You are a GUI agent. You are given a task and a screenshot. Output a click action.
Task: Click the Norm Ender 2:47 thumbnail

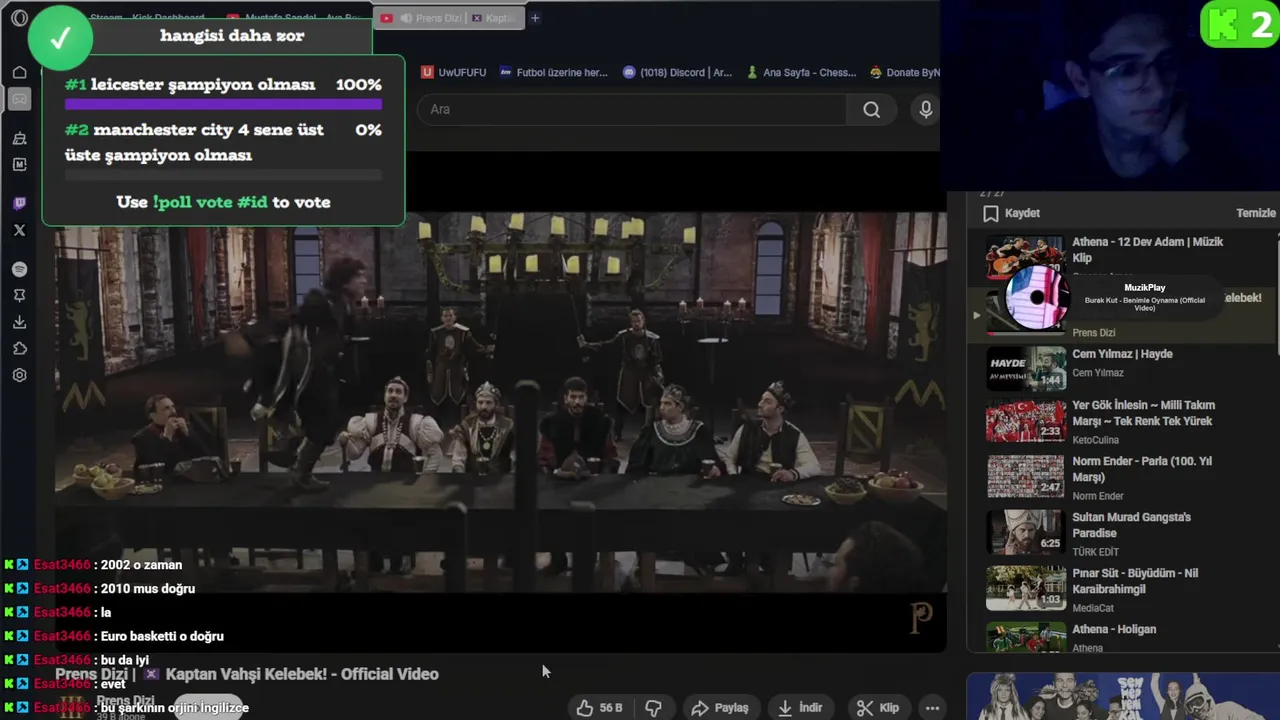(1026, 477)
